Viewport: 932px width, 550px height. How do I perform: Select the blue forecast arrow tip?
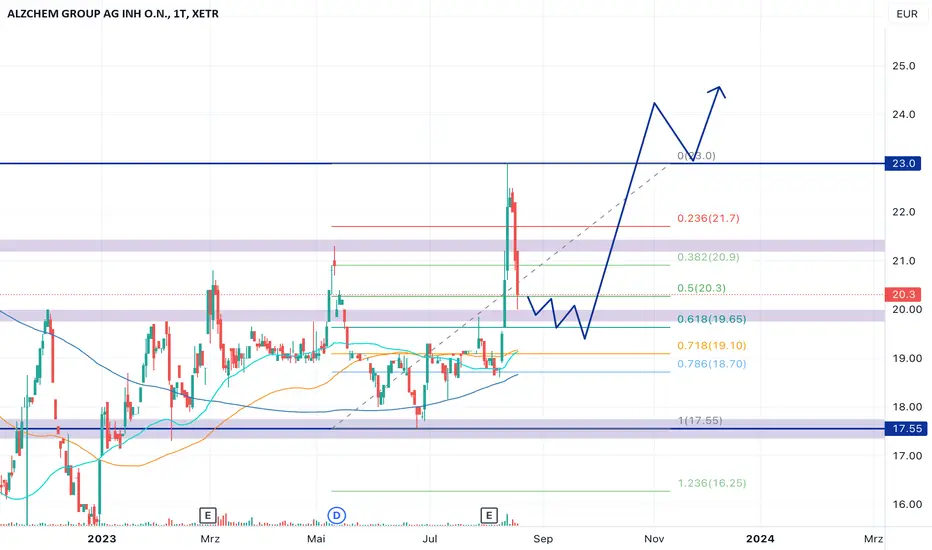[718, 90]
